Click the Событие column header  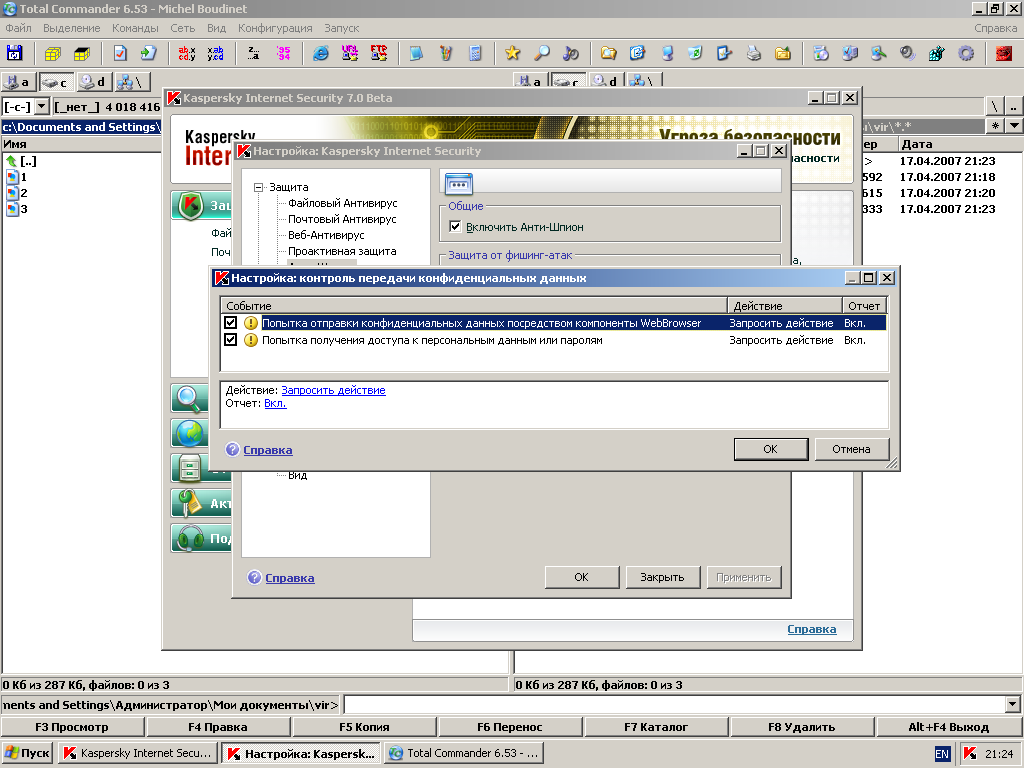pos(474,306)
